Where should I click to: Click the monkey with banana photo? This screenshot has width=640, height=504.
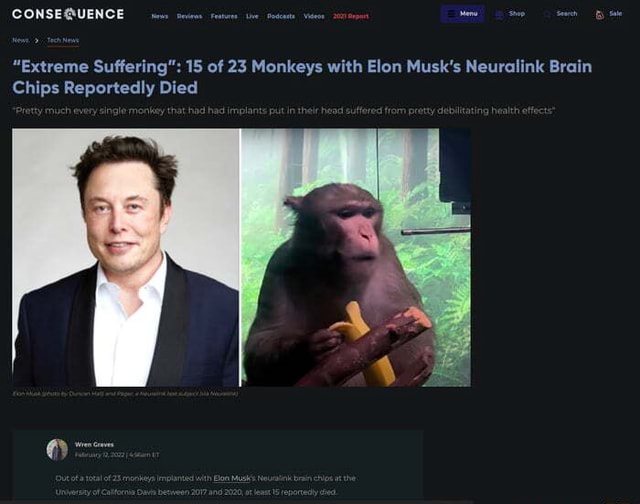point(356,258)
